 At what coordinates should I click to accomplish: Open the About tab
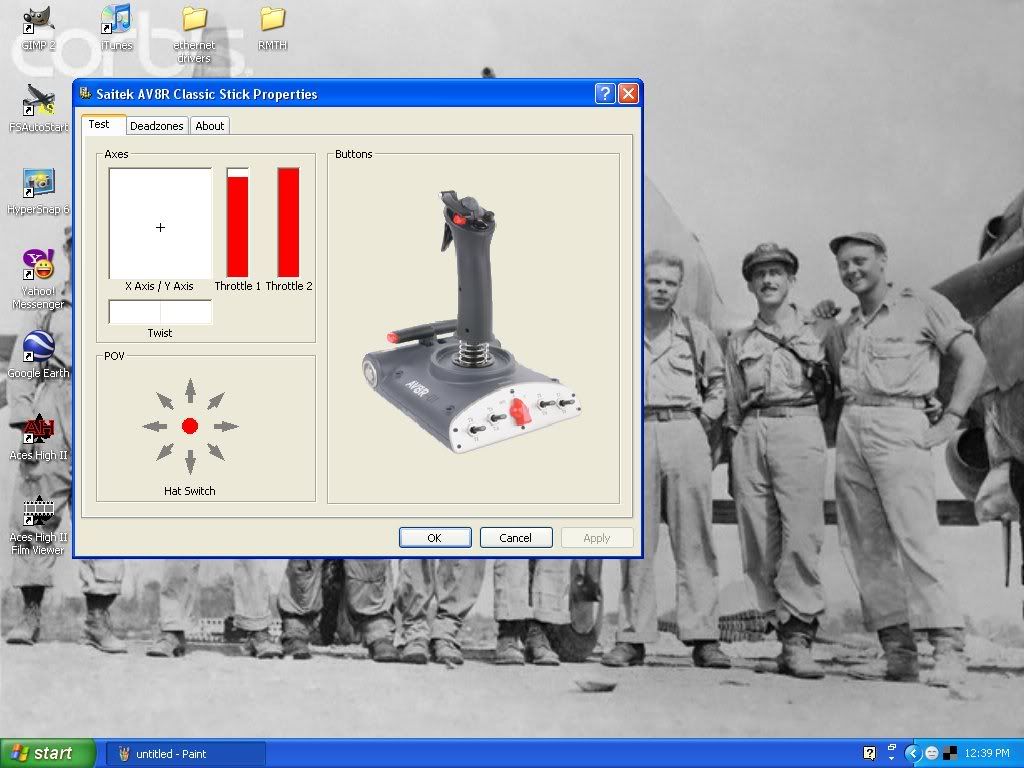pos(210,126)
